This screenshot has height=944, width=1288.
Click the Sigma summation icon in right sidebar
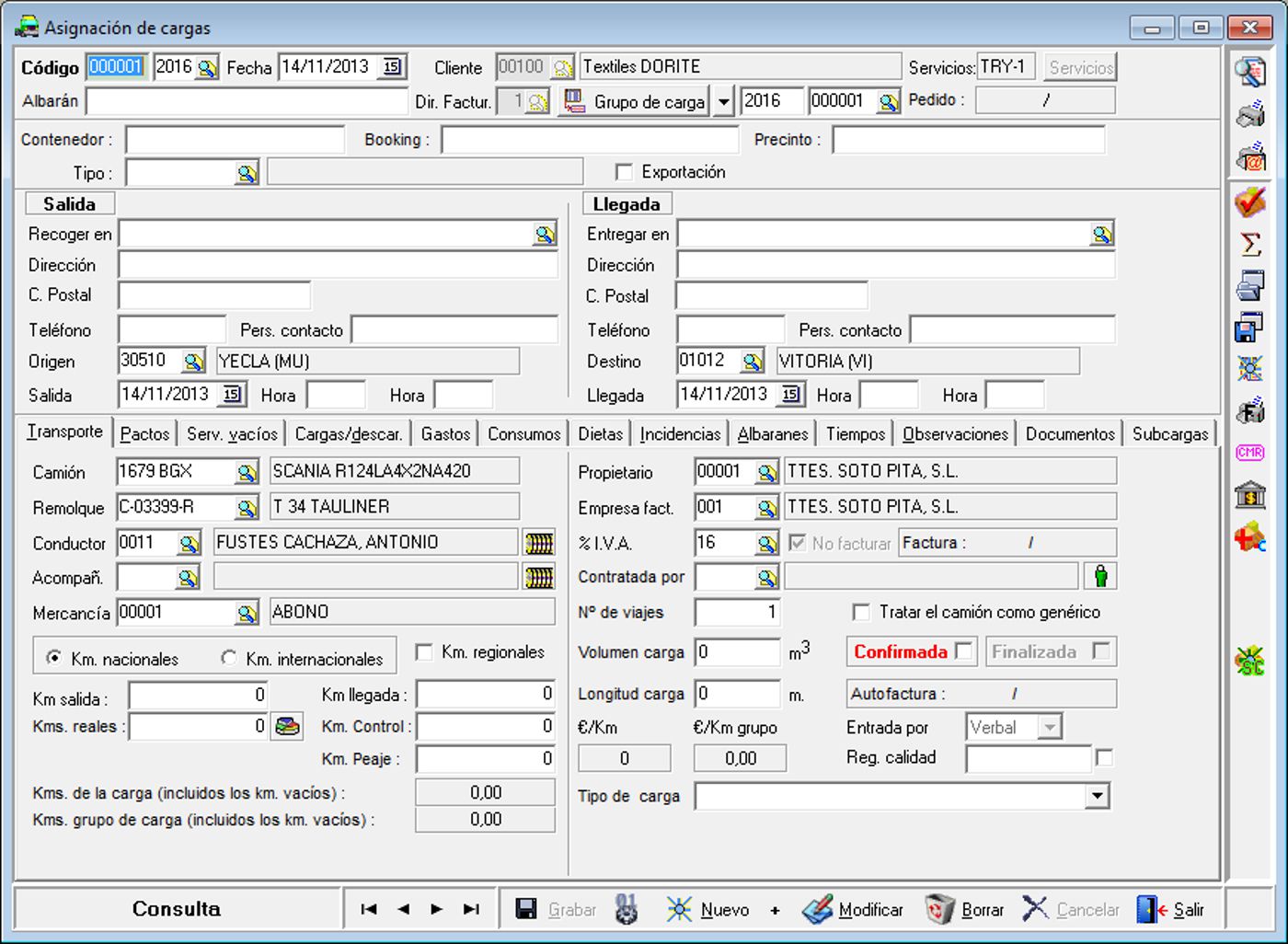[1250, 244]
